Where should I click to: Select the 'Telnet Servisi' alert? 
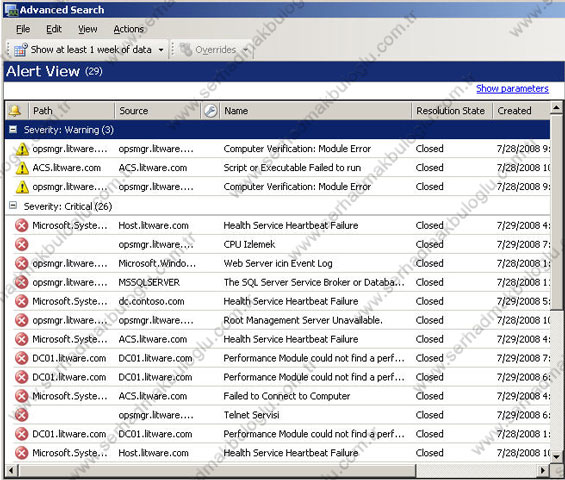[251, 415]
